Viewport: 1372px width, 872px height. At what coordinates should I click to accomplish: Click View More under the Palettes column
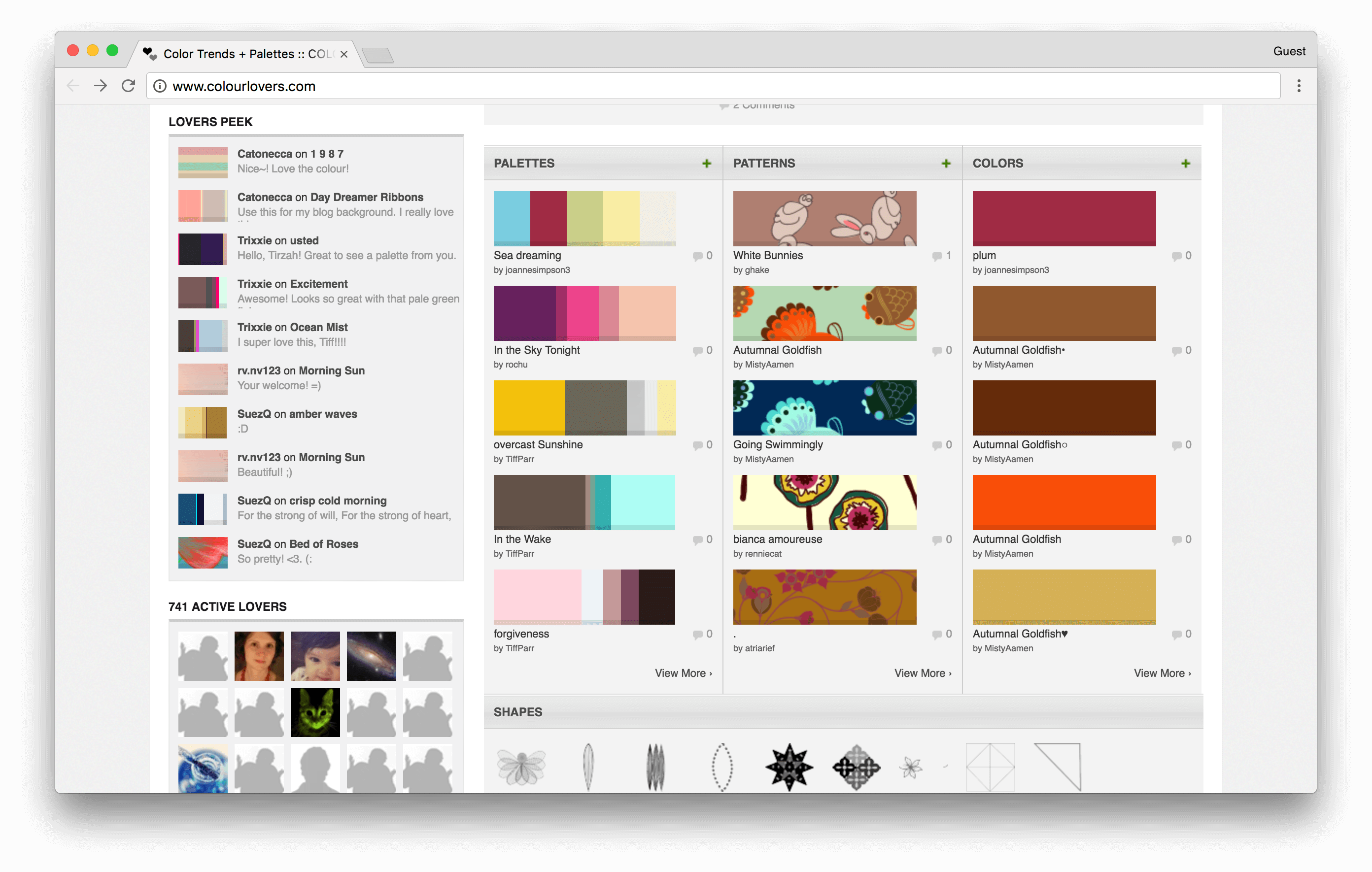(683, 673)
